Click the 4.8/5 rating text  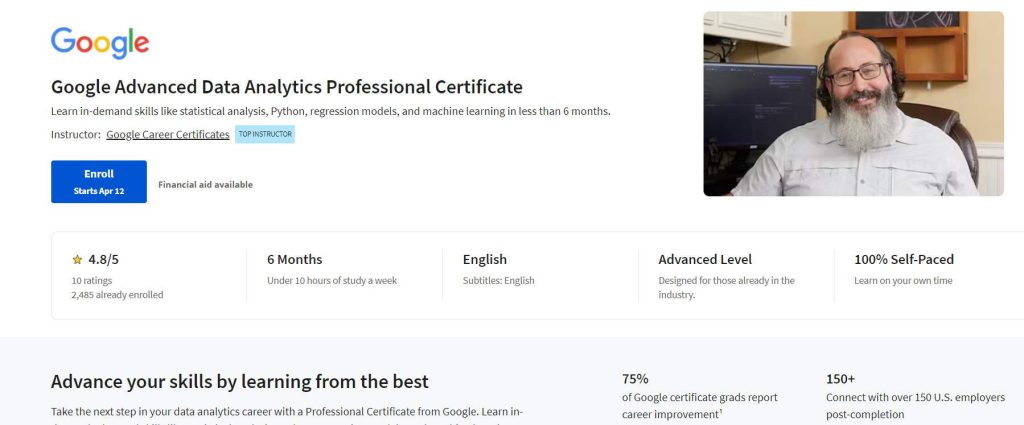pos(103,259)
